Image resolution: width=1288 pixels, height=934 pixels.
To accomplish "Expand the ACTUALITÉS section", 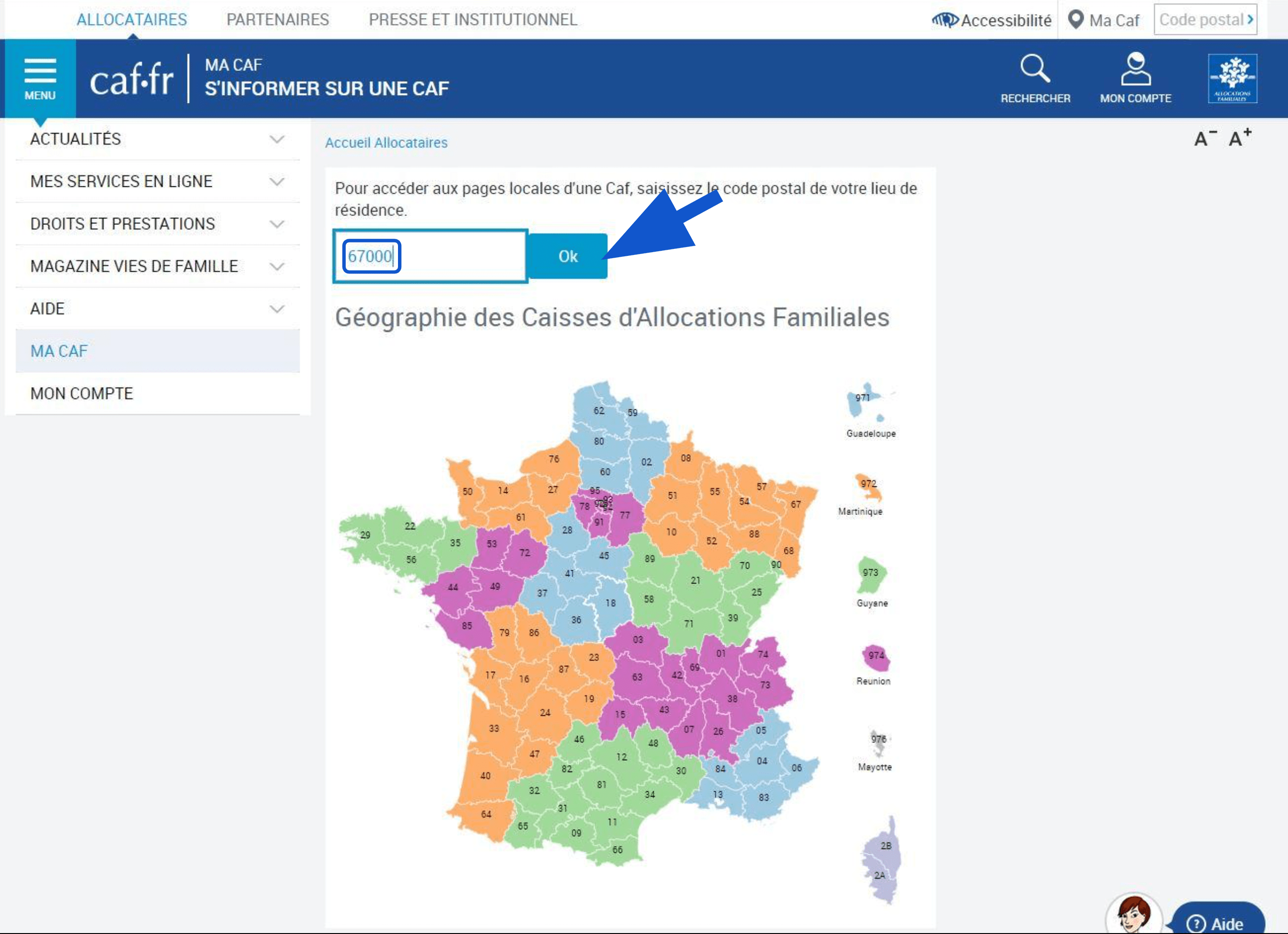I will point(277,139).
